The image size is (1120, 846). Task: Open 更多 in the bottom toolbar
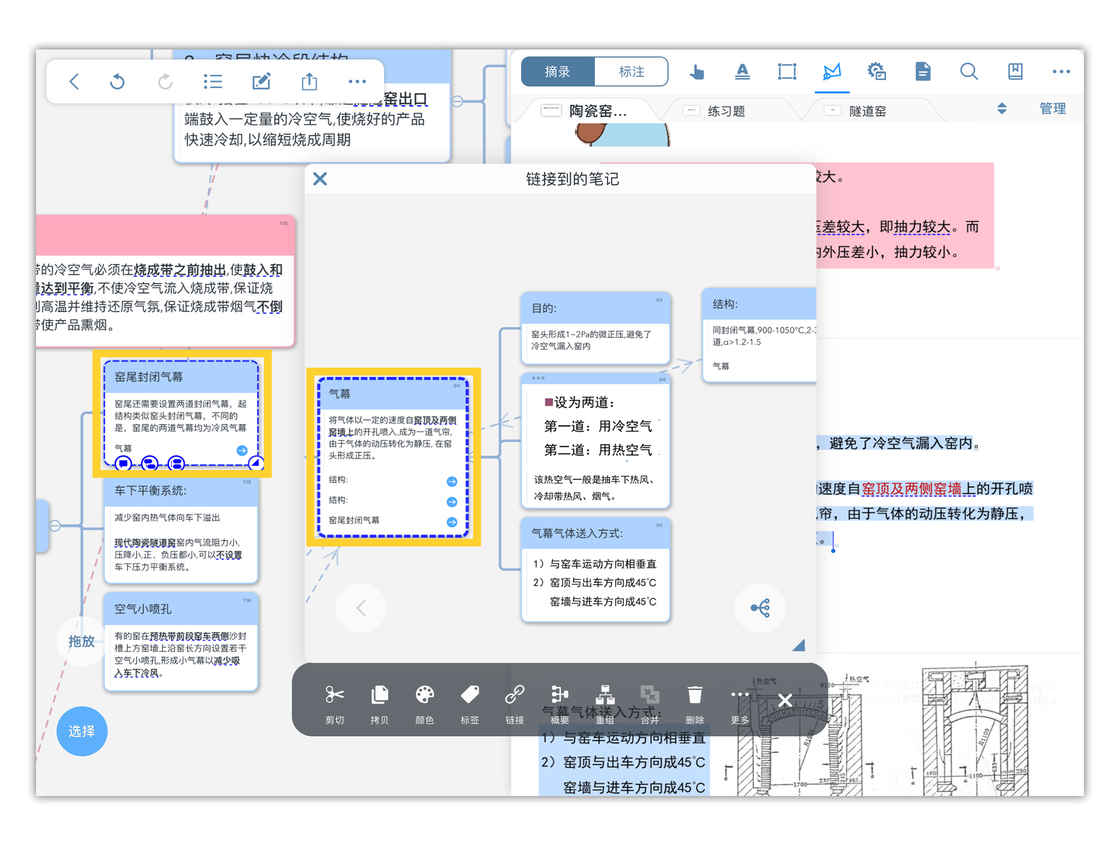pos(740,704)
